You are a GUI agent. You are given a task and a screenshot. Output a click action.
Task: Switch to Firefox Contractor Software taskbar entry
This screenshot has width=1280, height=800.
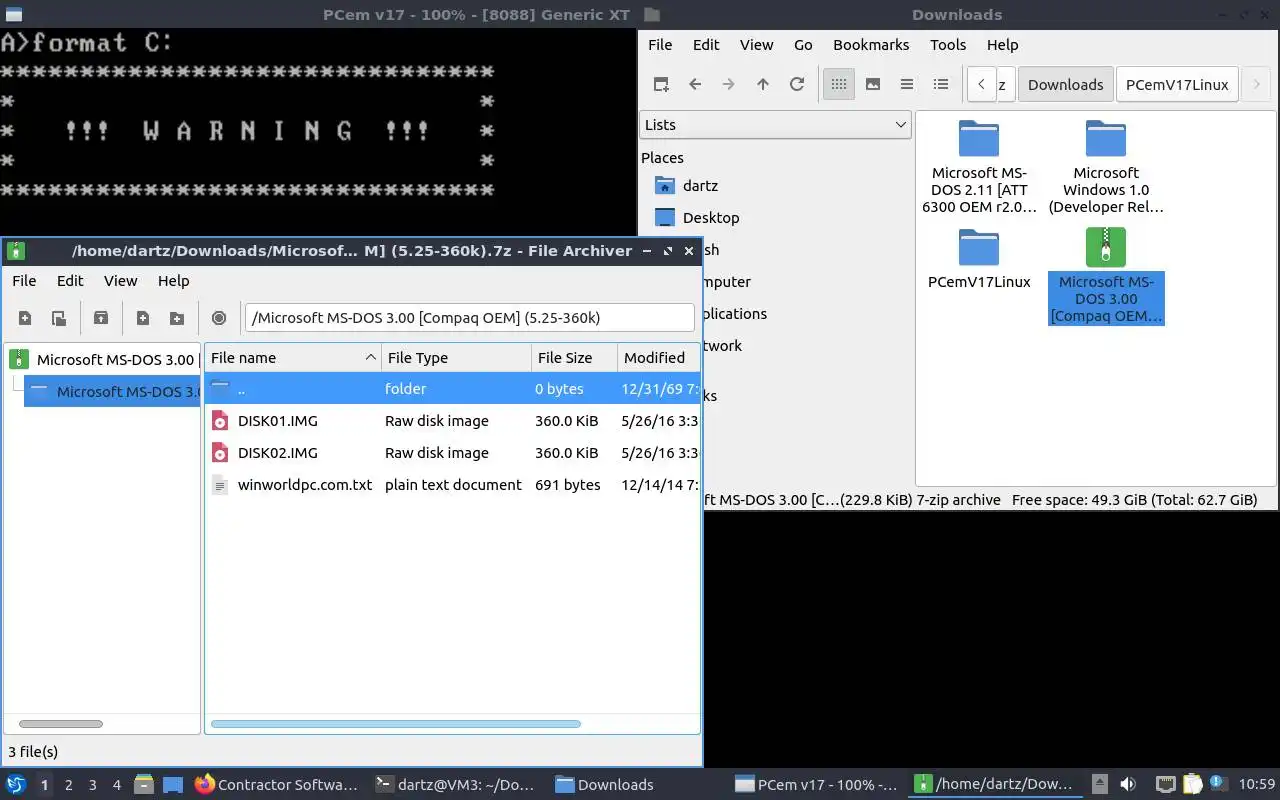pos(277,785)
